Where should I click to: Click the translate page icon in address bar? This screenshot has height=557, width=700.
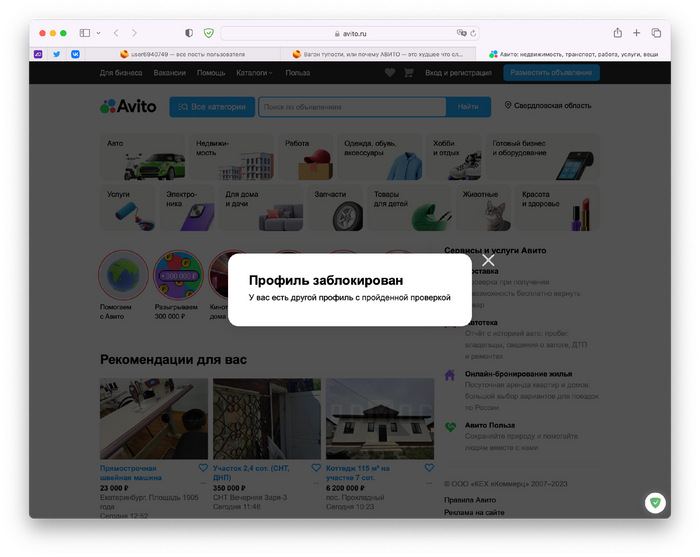pos(461,33)
